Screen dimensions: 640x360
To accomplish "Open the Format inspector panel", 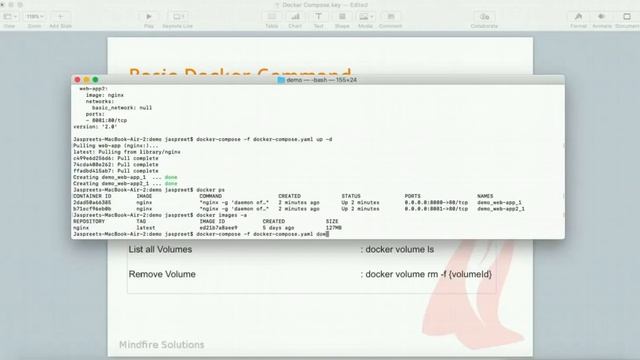I will [x=578, y=17].
